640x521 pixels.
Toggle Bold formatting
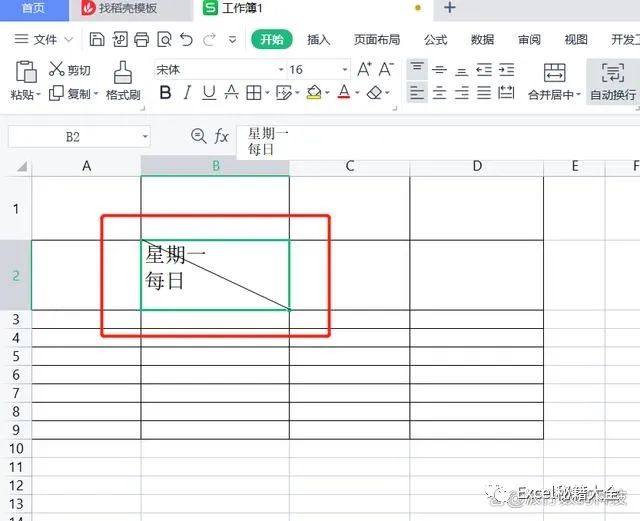[x=165, y=93]
